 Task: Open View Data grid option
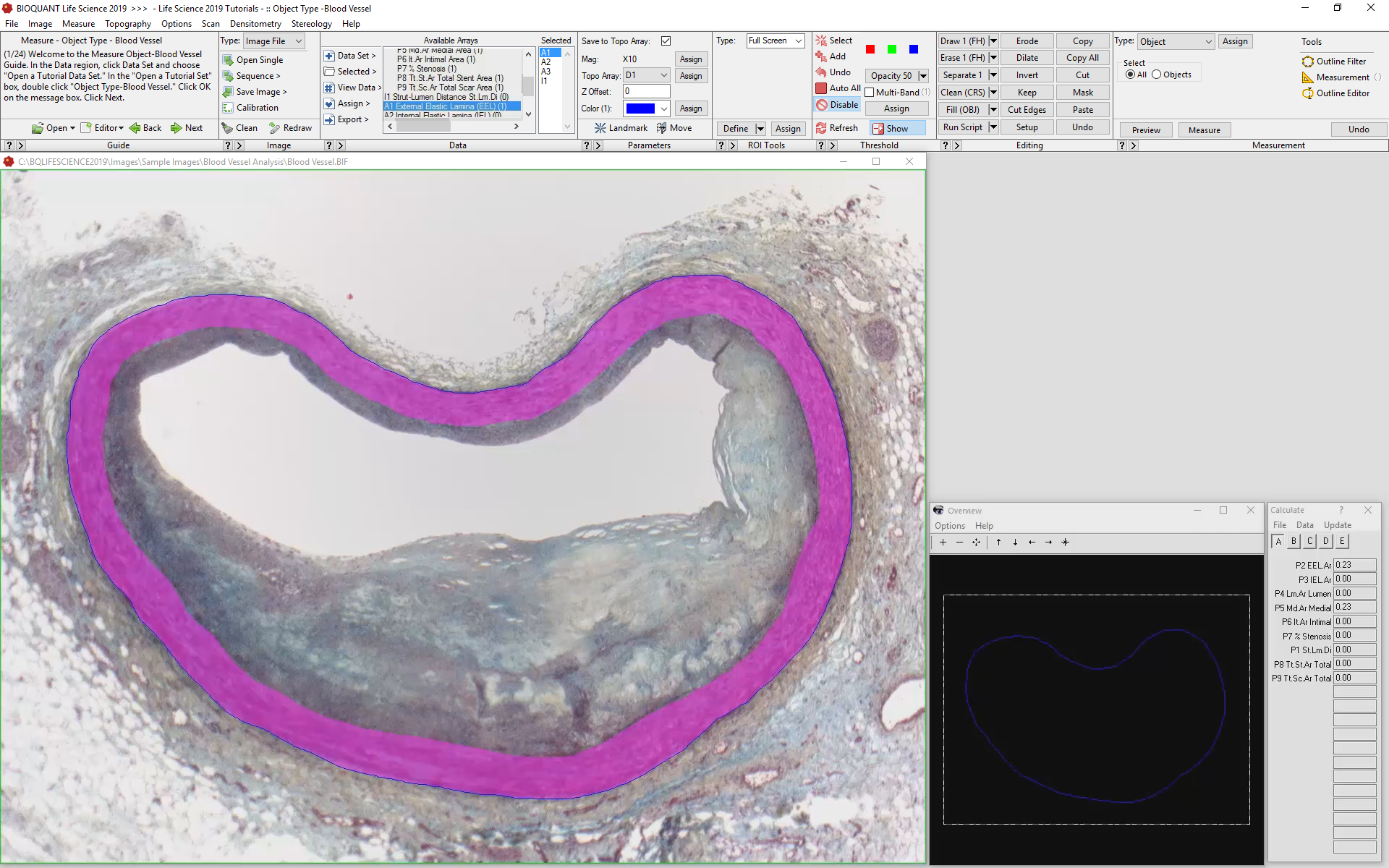[352, 88]
